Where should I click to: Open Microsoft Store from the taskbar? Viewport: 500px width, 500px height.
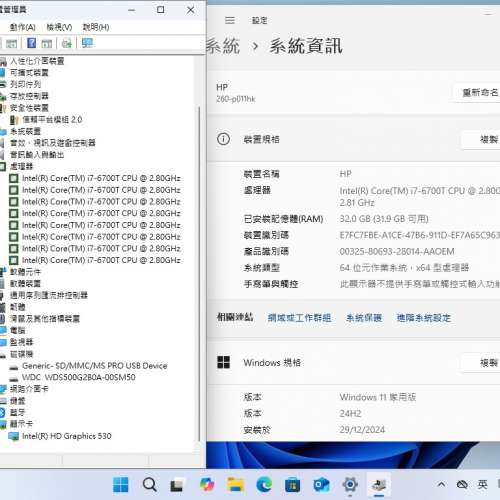coord(293,485)
